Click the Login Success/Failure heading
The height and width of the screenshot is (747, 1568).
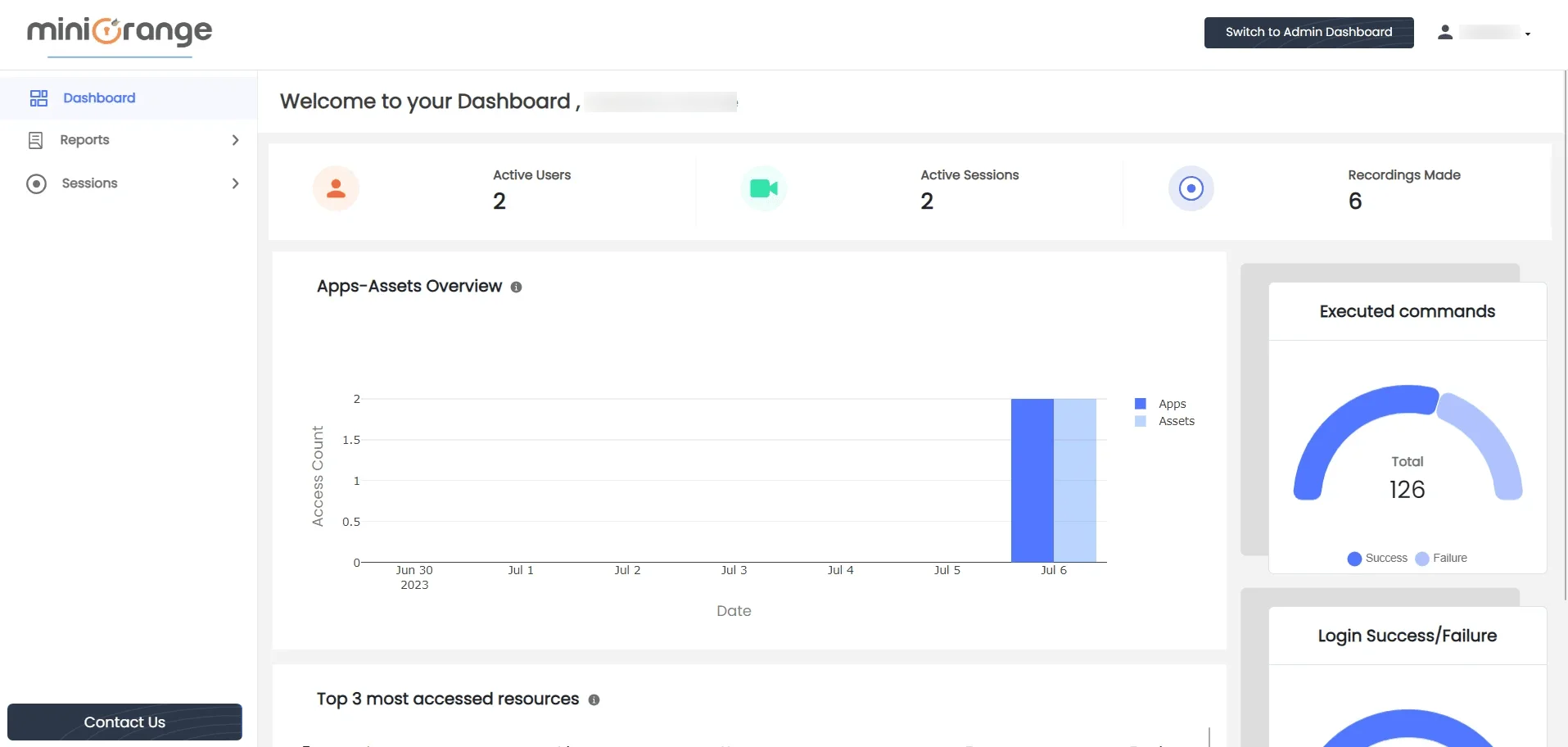(1408, 636)
